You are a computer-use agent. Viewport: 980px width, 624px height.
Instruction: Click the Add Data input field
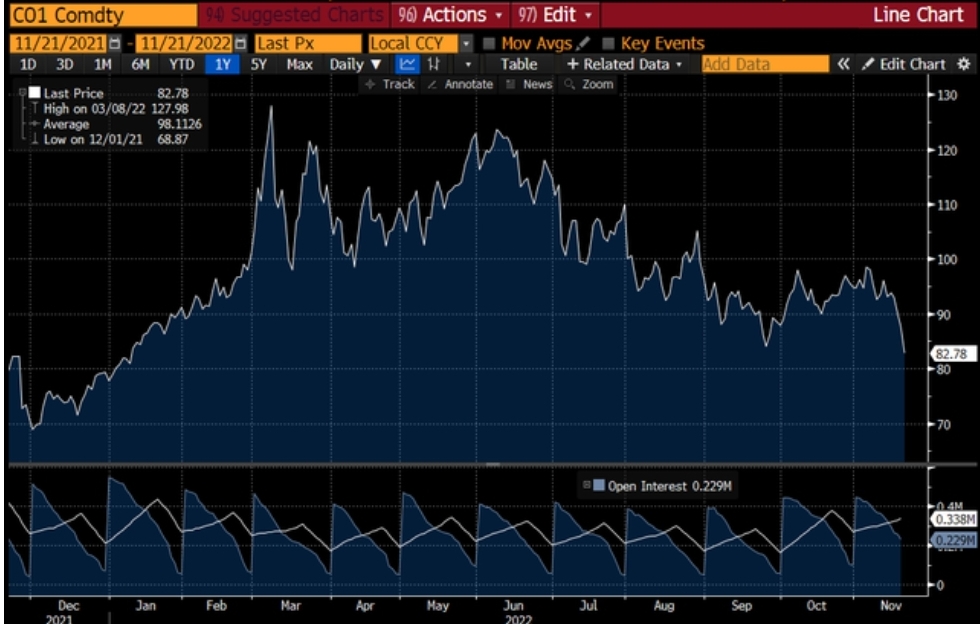pyautogui.click(x=765, y=64)
